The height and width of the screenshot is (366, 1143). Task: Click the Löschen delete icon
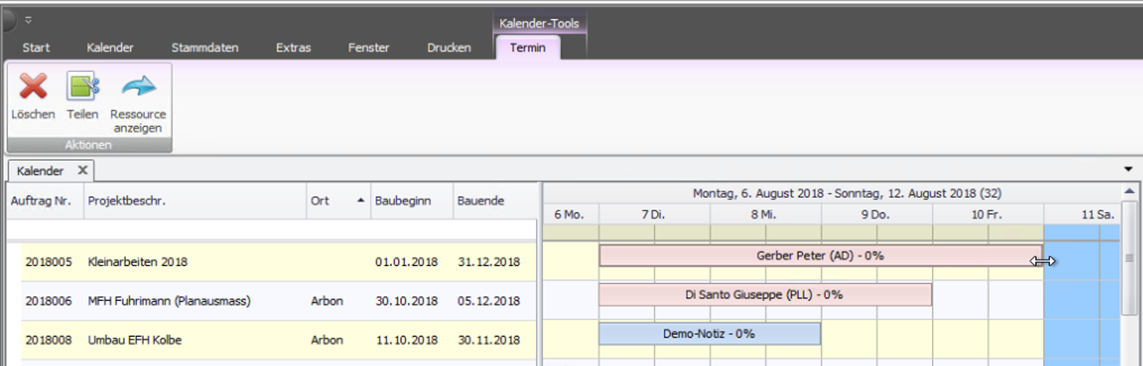[x=33, y=87]
